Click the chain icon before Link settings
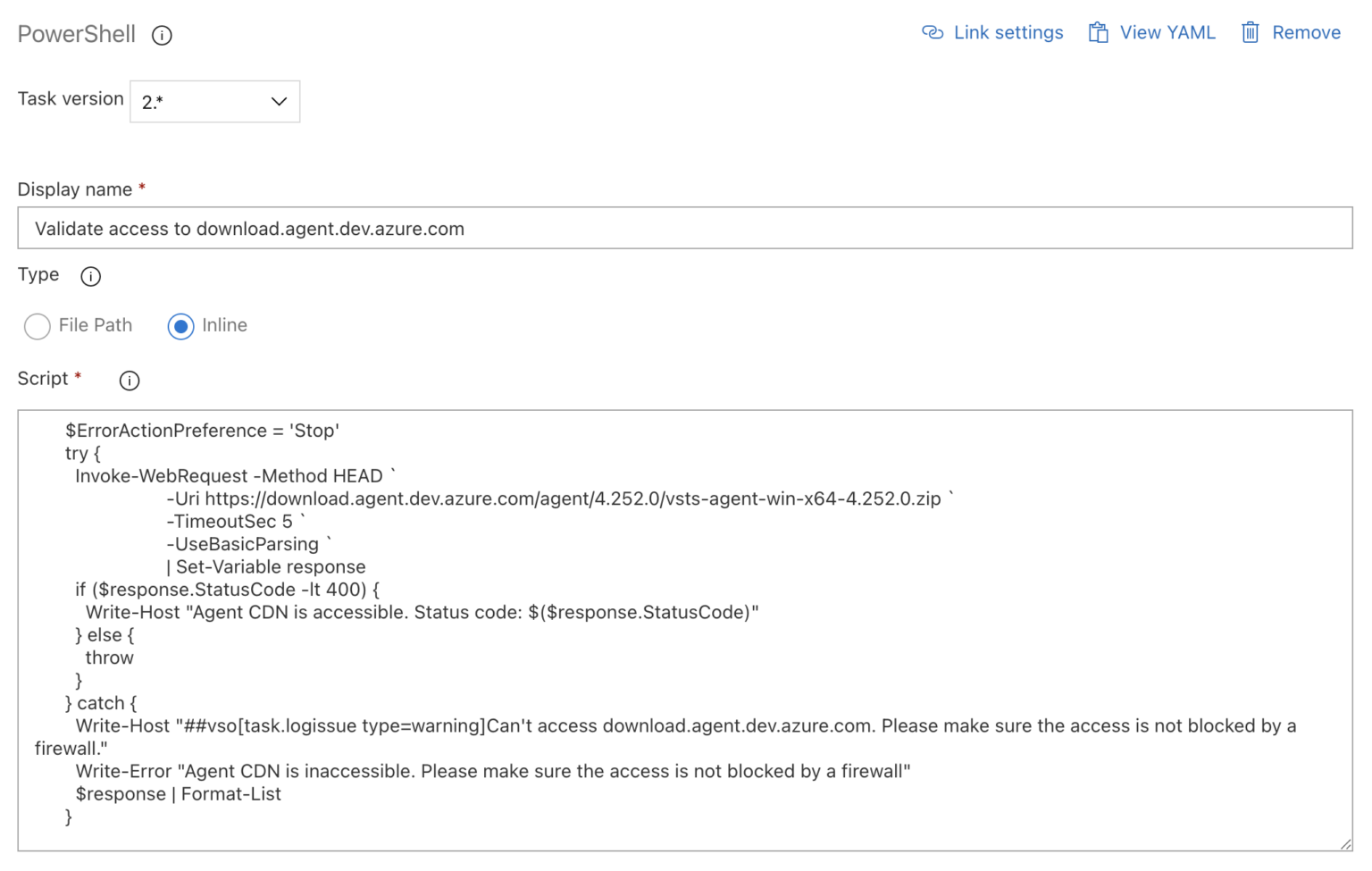The width and height of the screenshot is (1372, 871). coord(932,32)
